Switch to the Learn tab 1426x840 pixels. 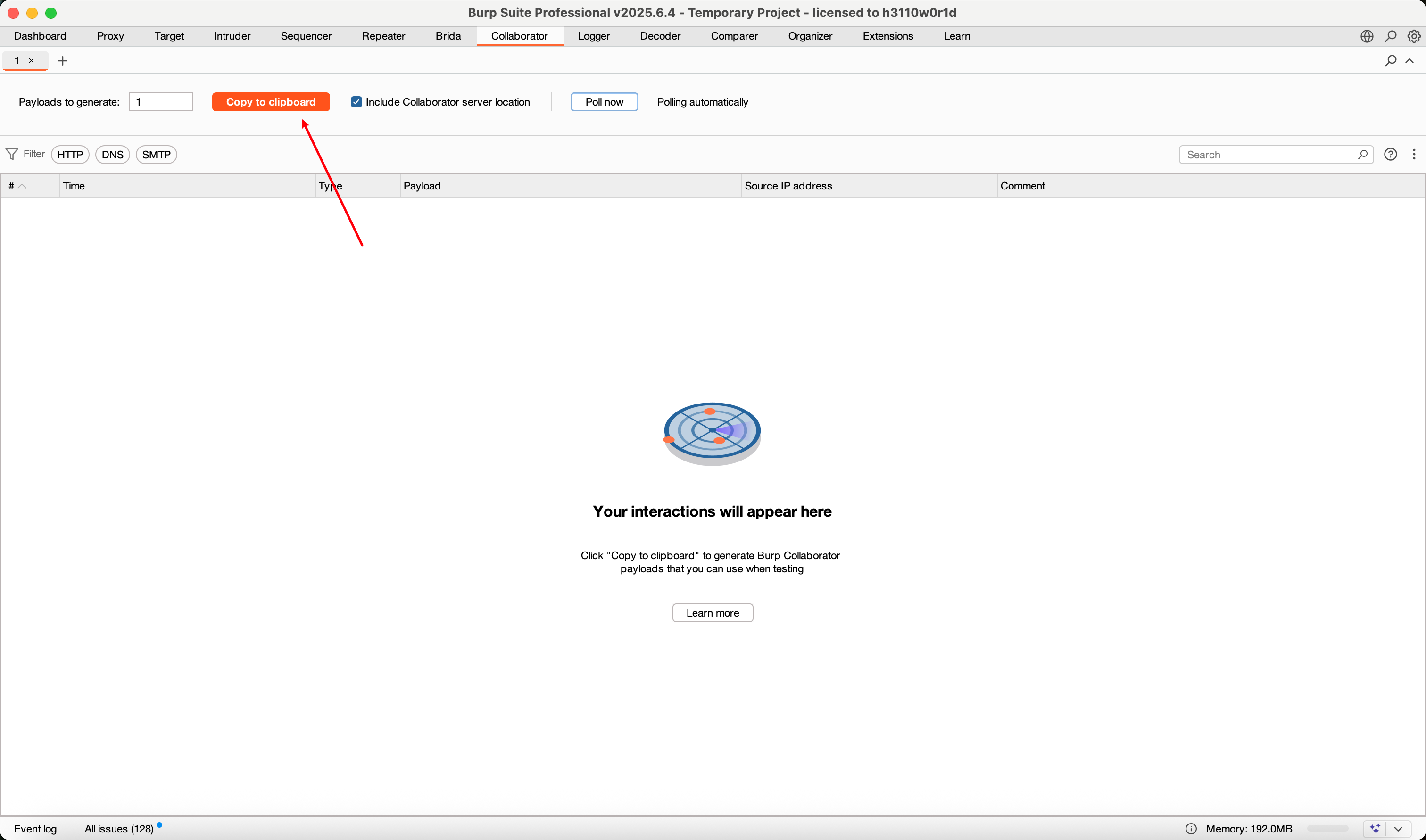[x=957, y=36]
